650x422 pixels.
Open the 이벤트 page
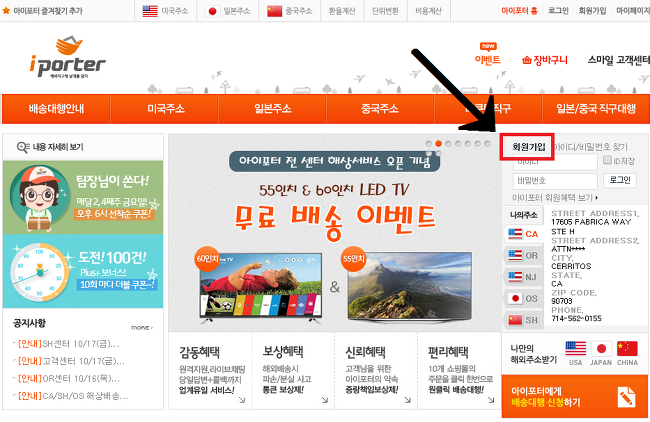tap(488, 60)
